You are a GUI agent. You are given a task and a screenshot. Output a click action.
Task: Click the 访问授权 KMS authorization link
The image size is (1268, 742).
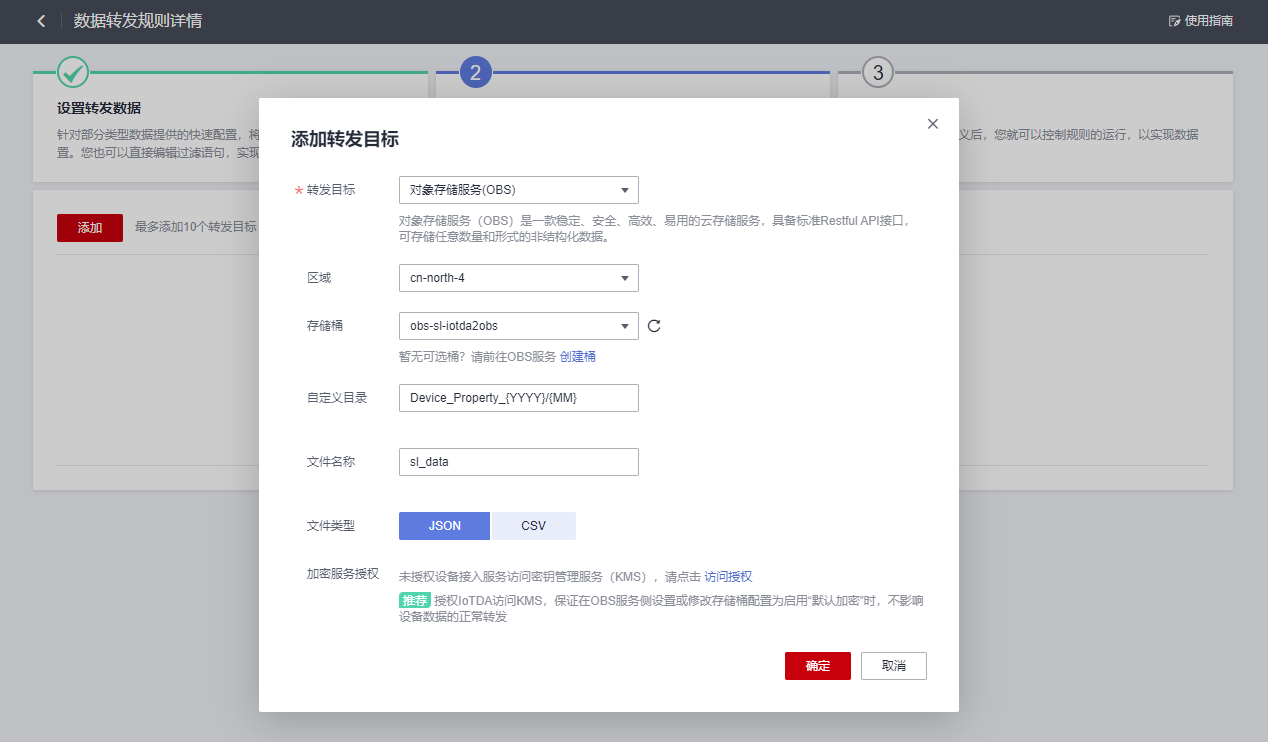coord(729,576)
